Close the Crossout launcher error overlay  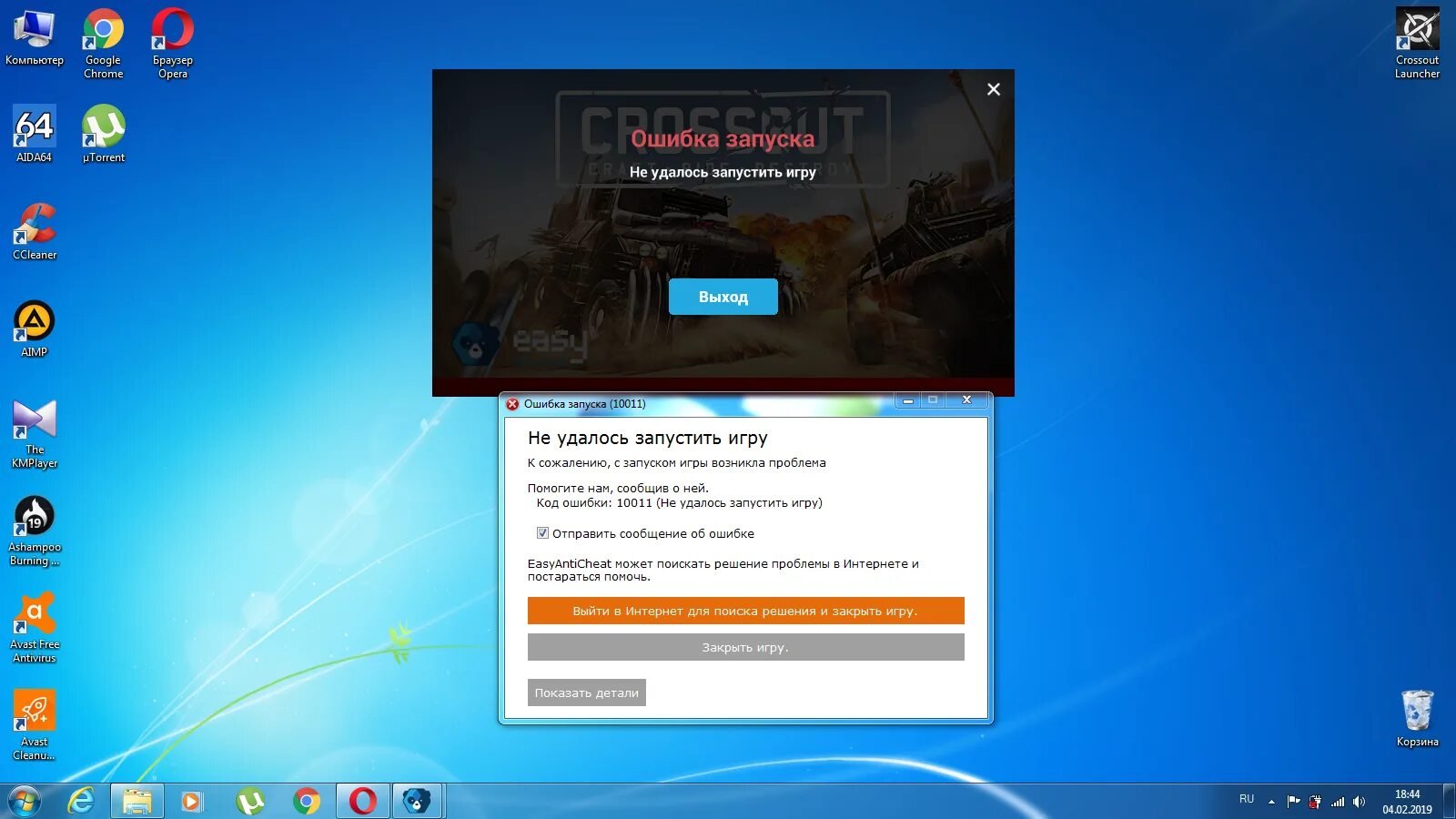994,89
